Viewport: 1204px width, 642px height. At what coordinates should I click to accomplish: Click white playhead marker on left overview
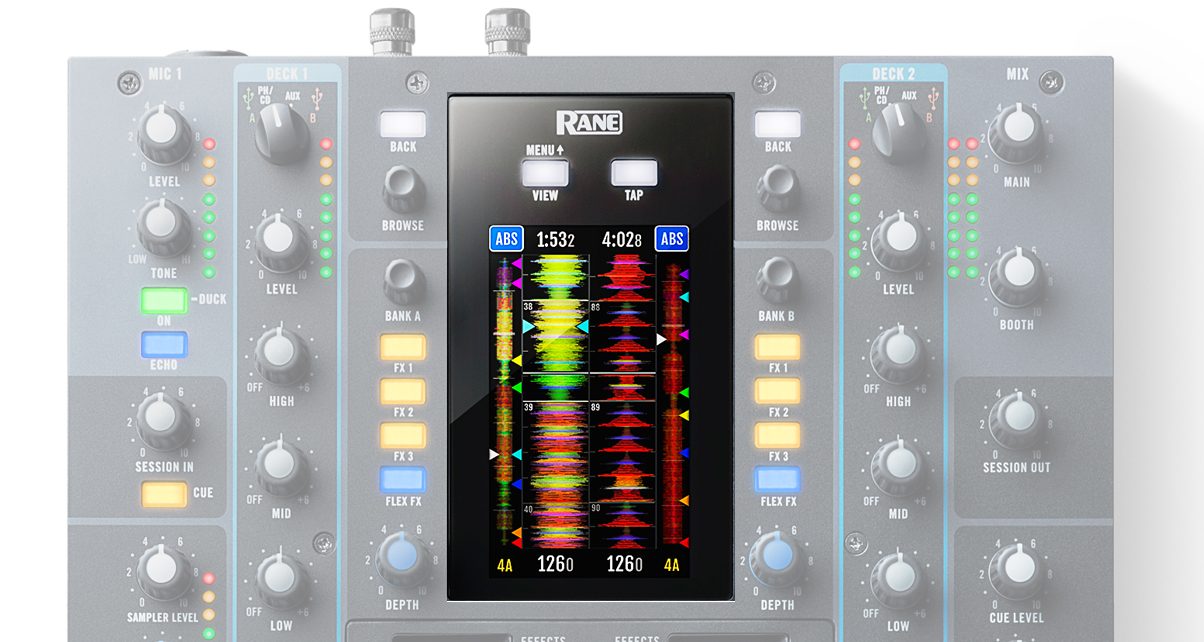493,454
